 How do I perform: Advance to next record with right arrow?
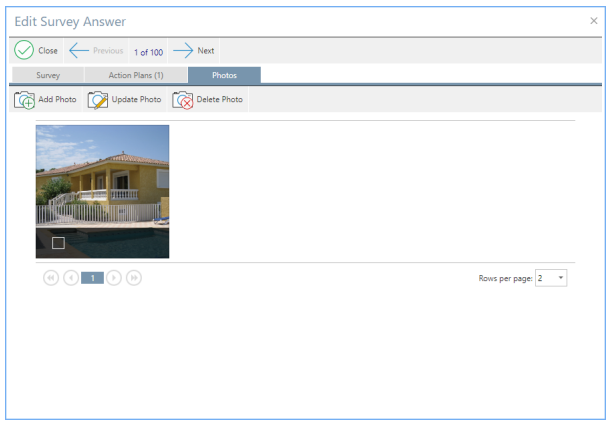[x=183, y=51]
